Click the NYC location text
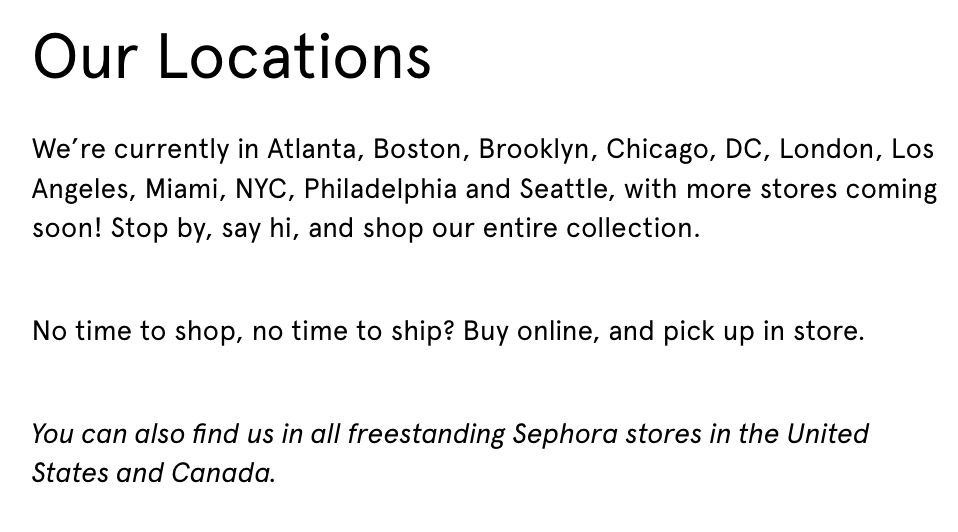Viewport: 958px width, 532px height. (264, 189)
